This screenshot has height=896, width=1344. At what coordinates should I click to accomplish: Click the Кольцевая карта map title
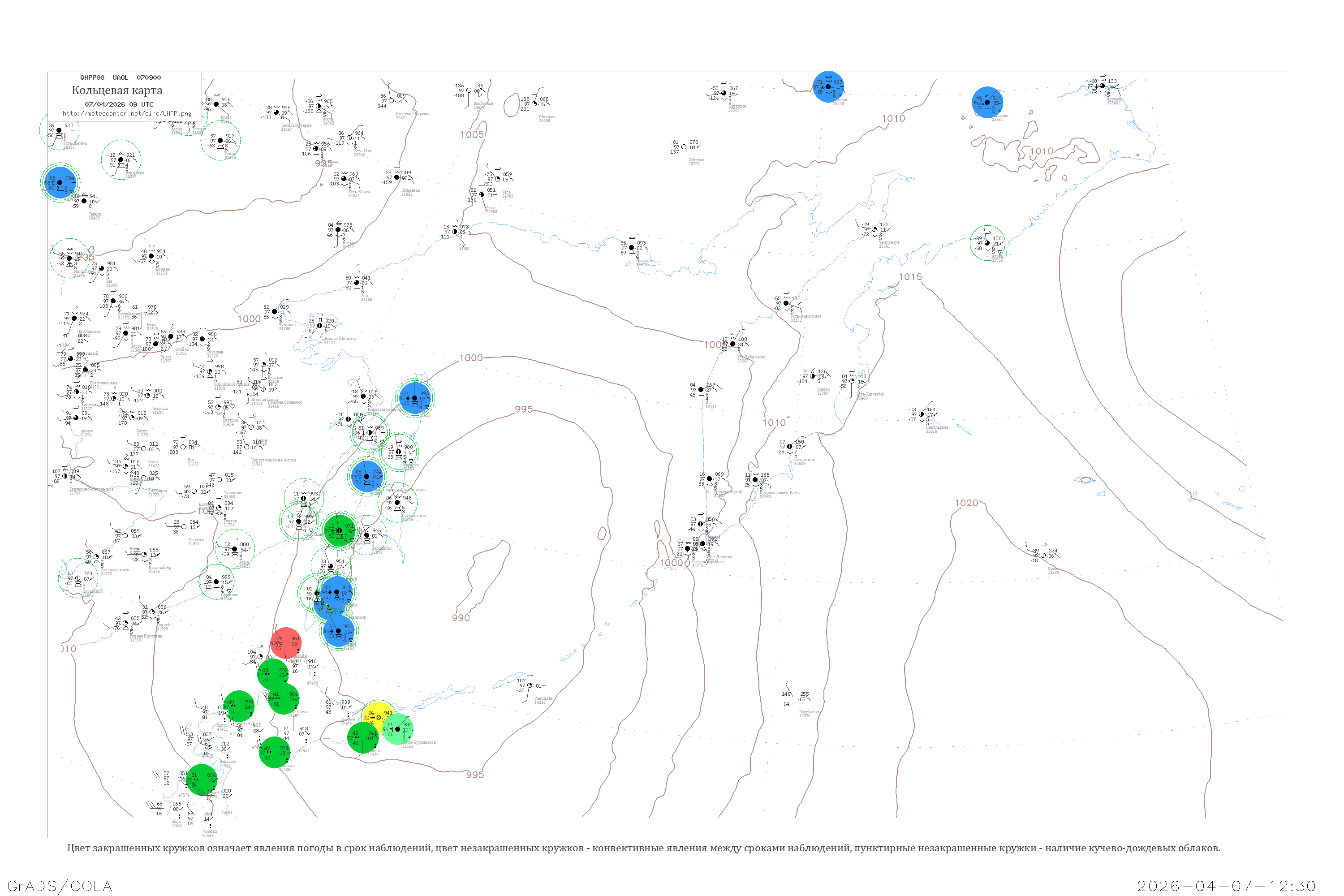(x=117, y=90)
